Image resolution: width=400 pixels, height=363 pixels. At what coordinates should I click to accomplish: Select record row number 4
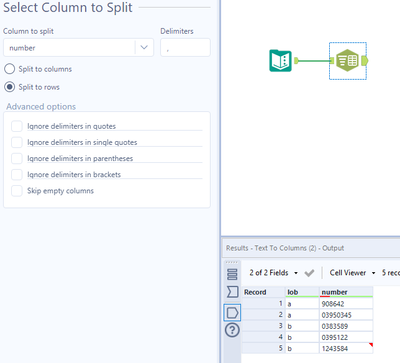pyautogui.click(x=263, y=337)
